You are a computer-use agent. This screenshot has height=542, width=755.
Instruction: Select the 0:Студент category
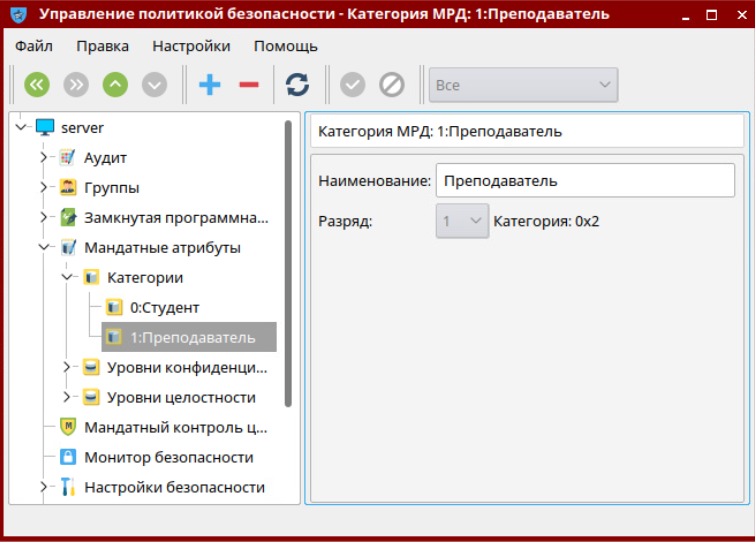165,308
